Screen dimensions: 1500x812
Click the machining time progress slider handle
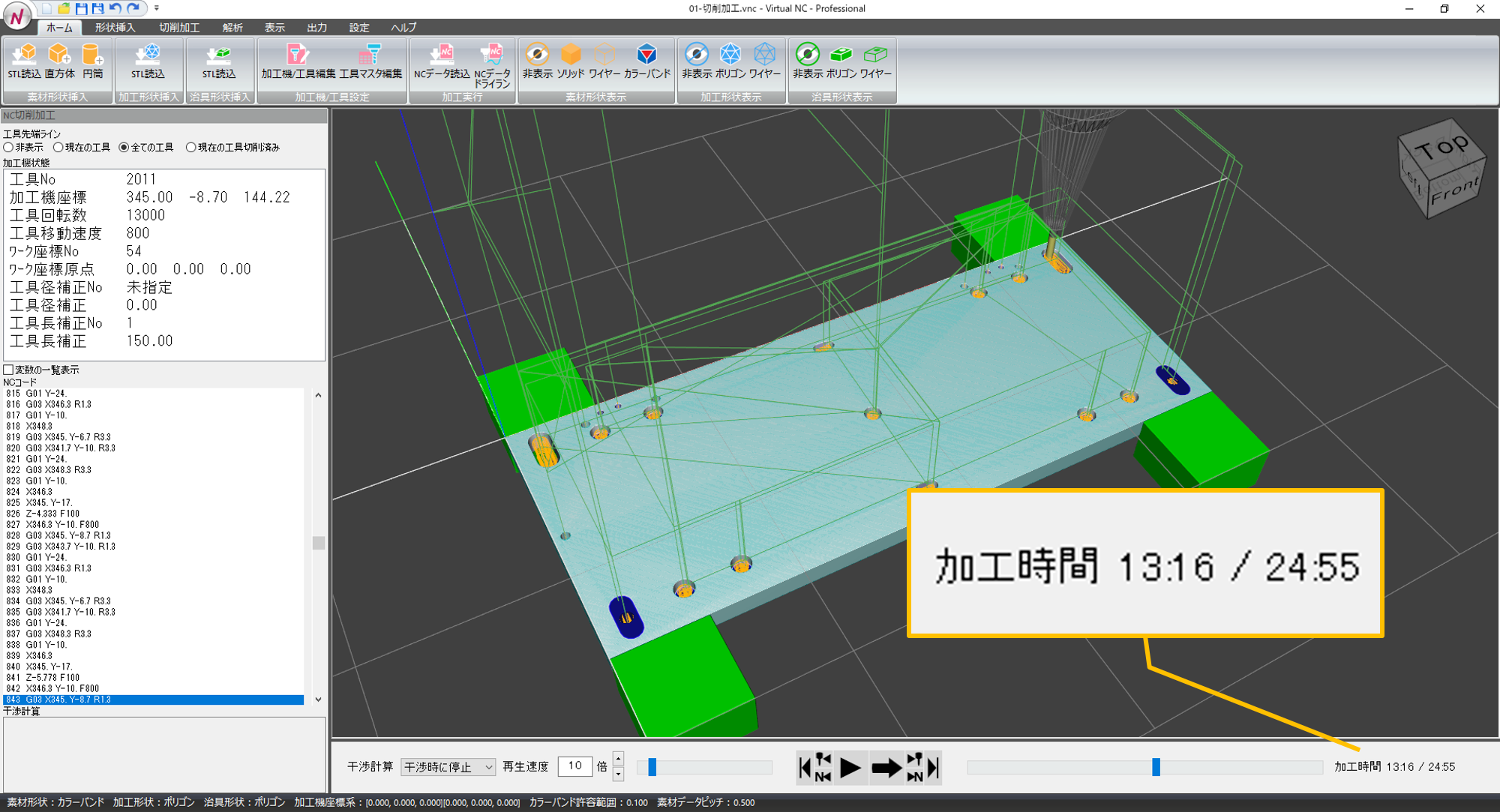1156,767
